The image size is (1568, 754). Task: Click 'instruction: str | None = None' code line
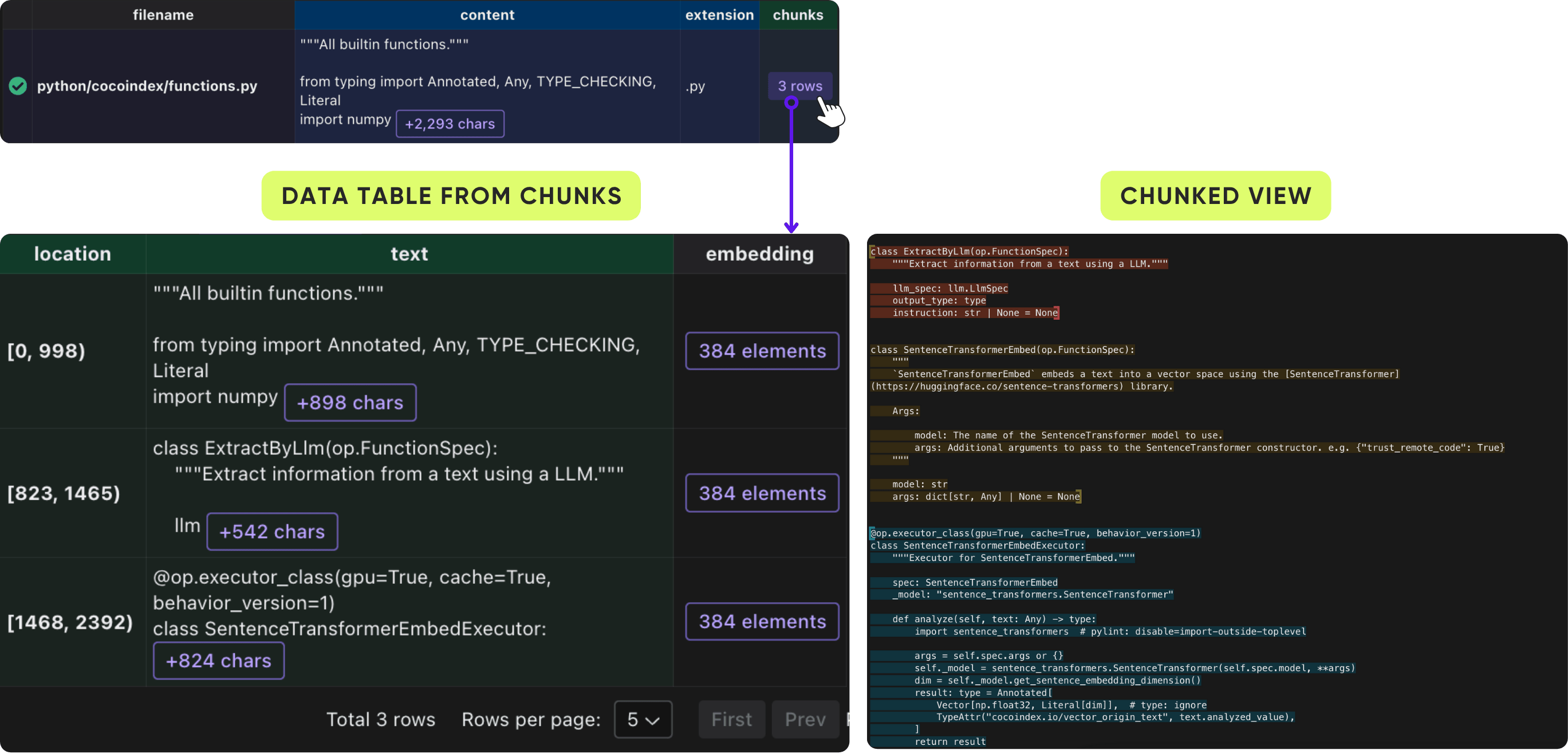[x=975, y=312]
